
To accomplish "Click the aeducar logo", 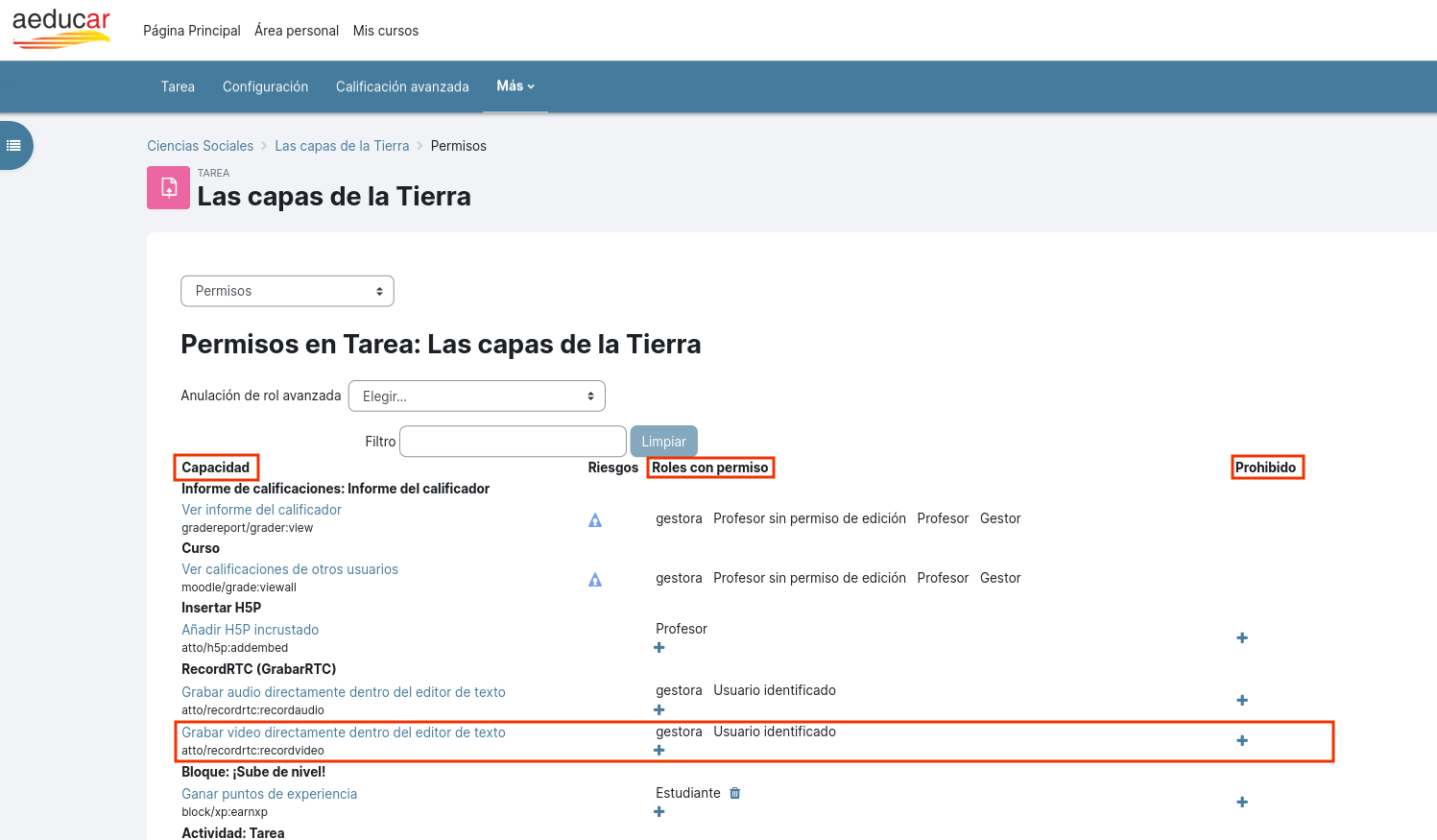I will point(61,29).
